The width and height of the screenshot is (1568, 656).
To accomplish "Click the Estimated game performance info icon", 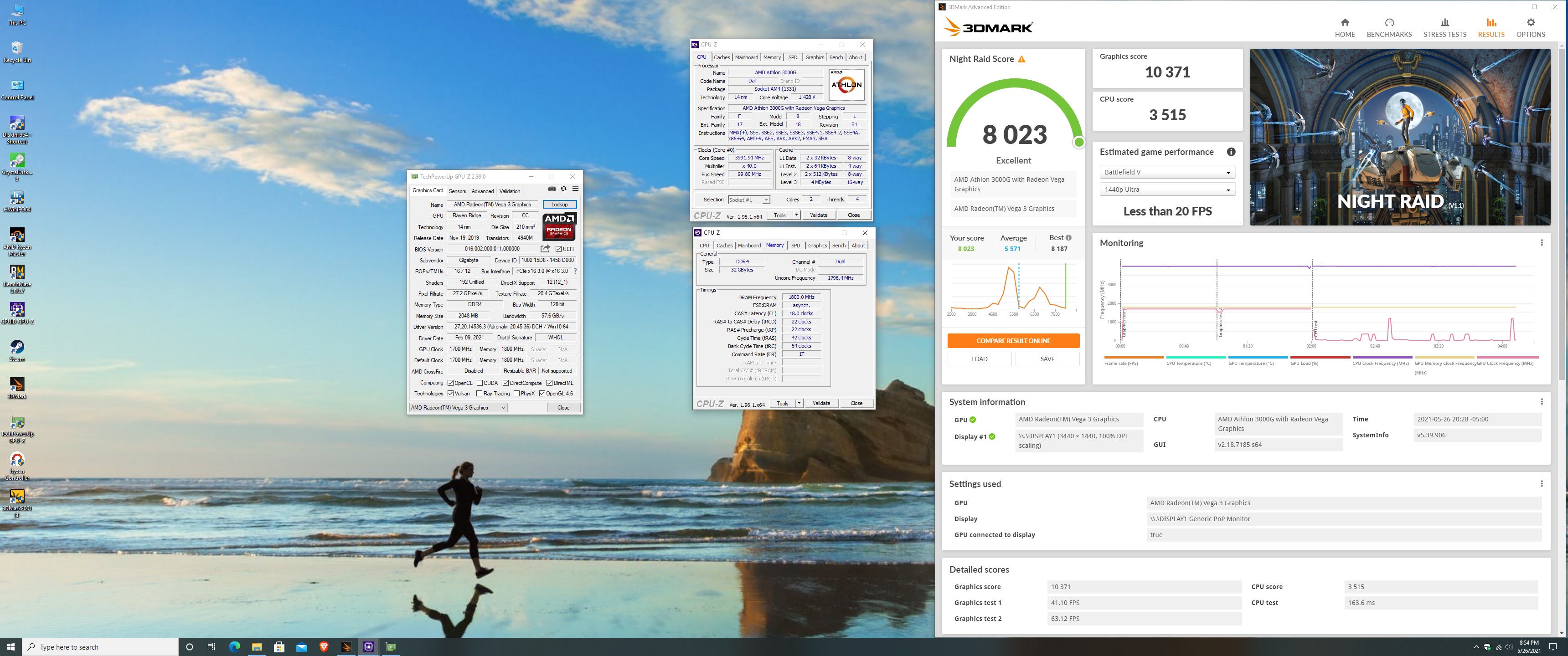I will pos(1231,152).
